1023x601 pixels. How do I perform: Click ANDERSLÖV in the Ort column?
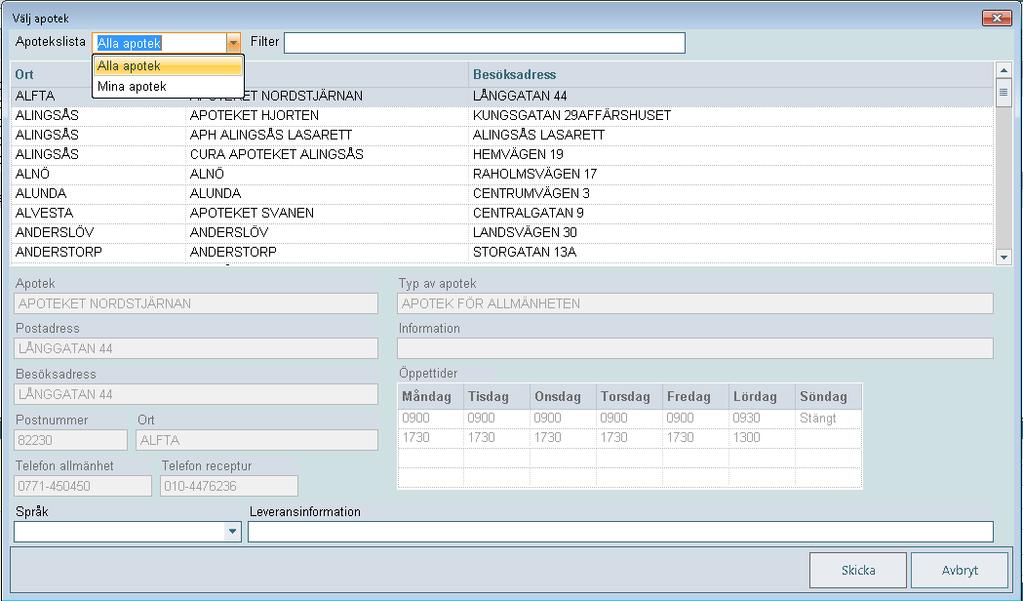click(55, 233)
